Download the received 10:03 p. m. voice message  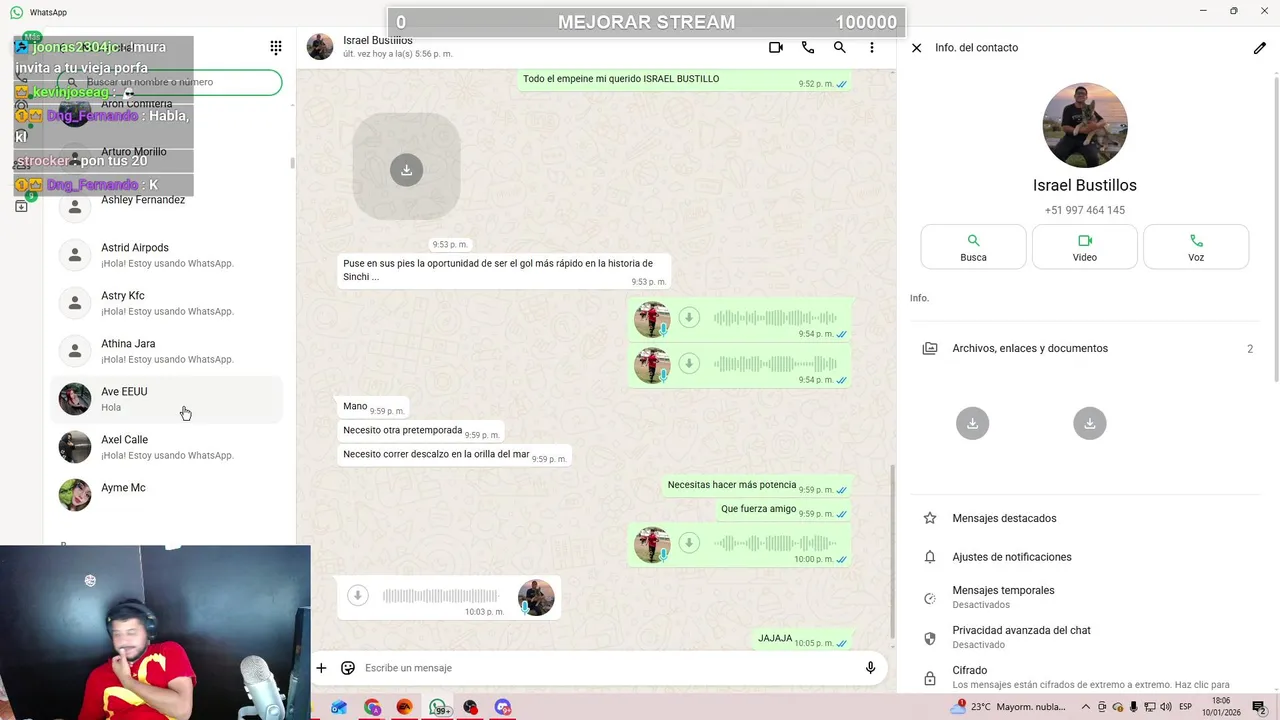(x=358, y=596)
